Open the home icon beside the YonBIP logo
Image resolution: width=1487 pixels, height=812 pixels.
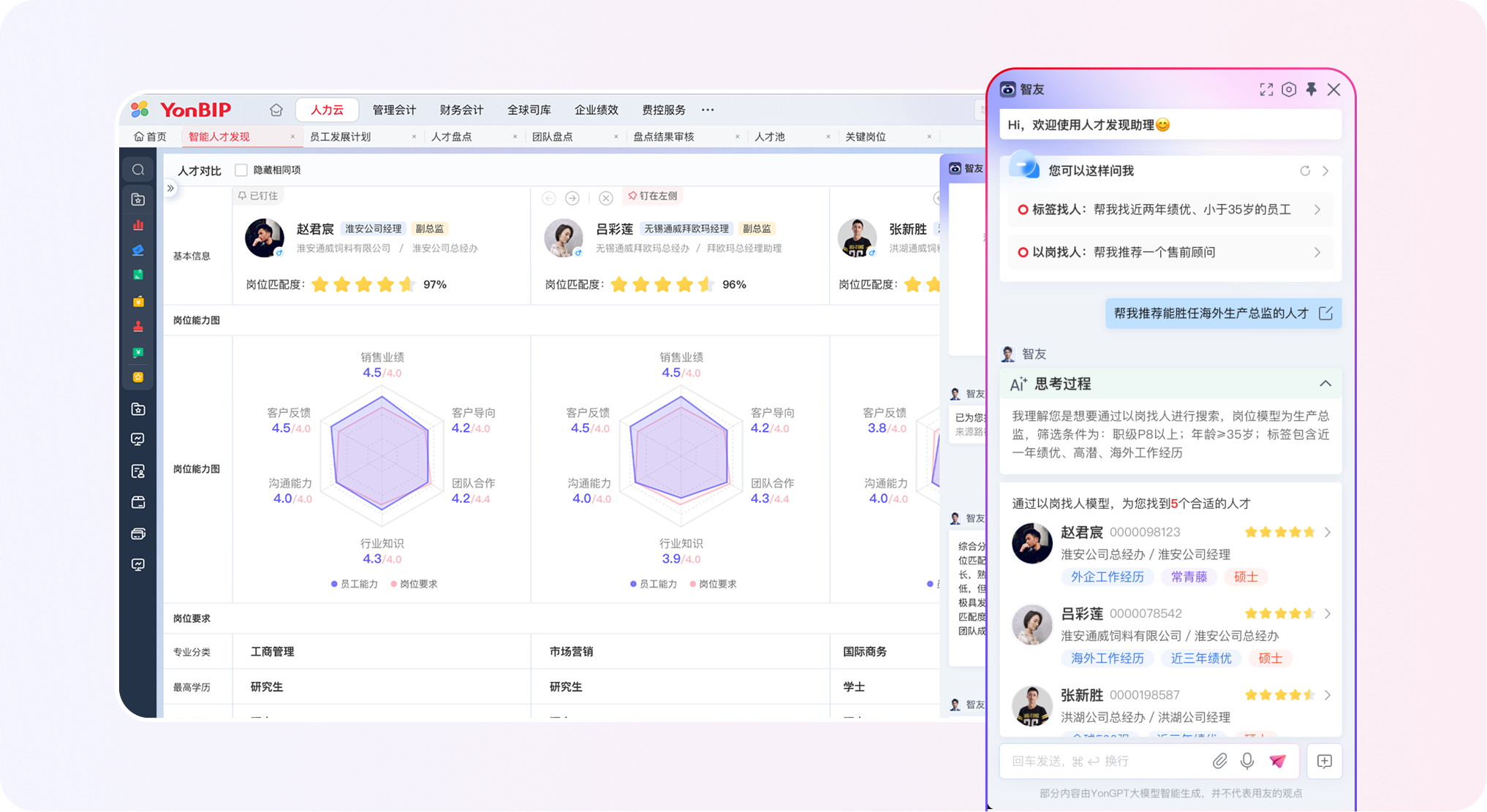tap(276, 110)
